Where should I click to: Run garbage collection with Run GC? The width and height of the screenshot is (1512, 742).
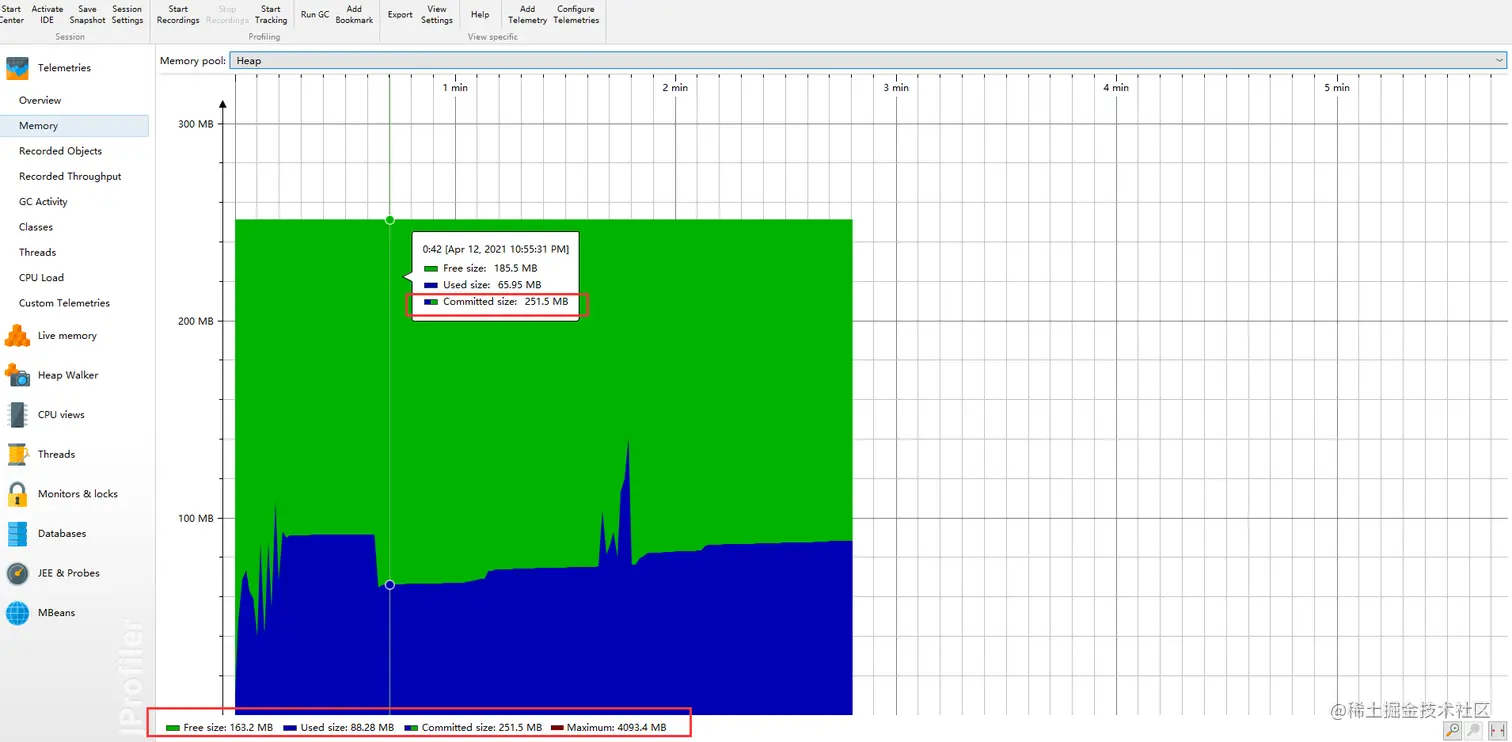[315, 14]
